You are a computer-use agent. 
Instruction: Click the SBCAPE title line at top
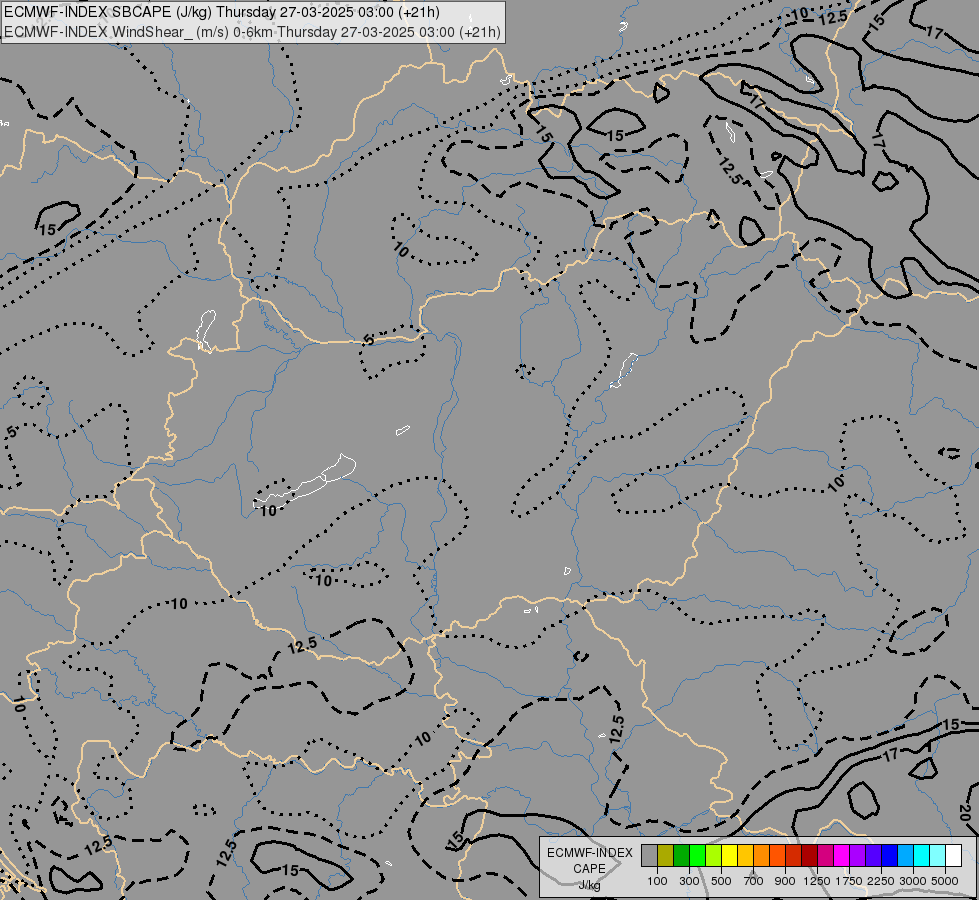click(x=222, y=12)
